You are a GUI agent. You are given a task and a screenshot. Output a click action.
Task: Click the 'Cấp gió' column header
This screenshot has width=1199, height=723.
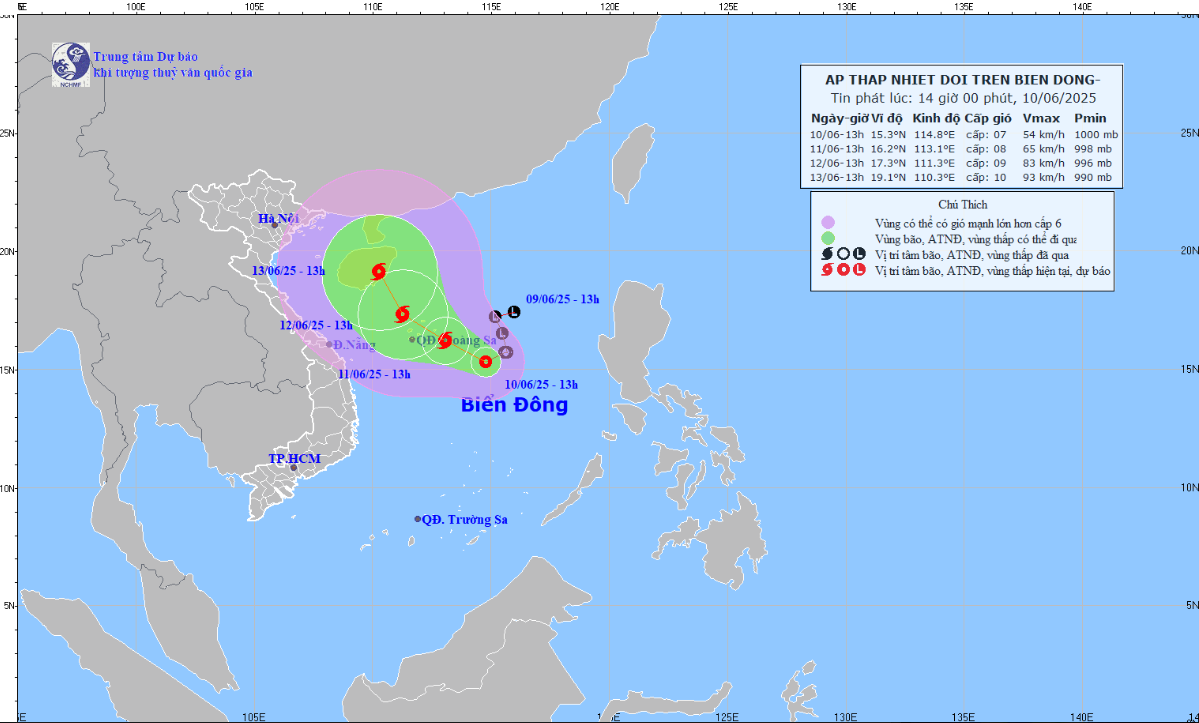[988, 118]
